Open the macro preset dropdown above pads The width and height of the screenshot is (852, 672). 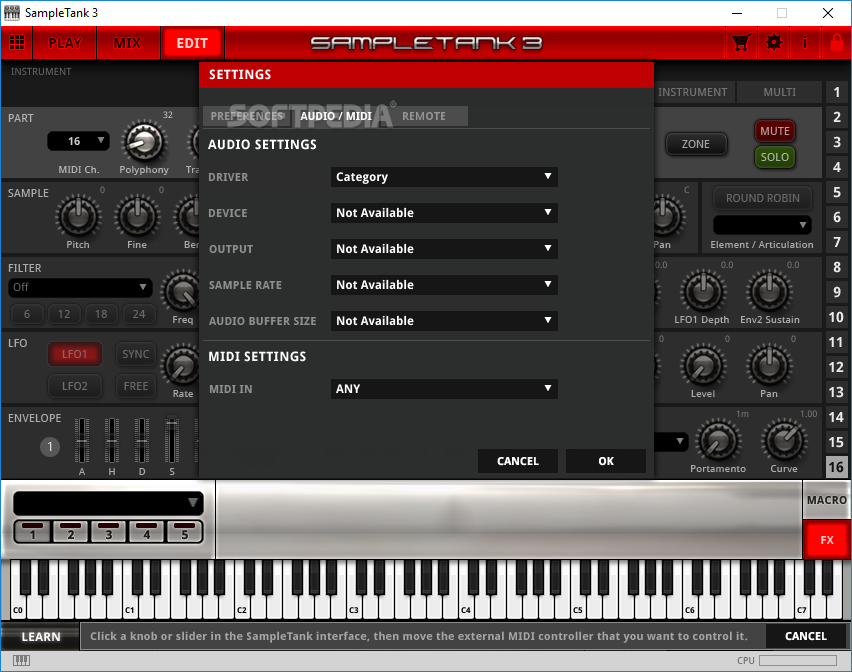108,503
